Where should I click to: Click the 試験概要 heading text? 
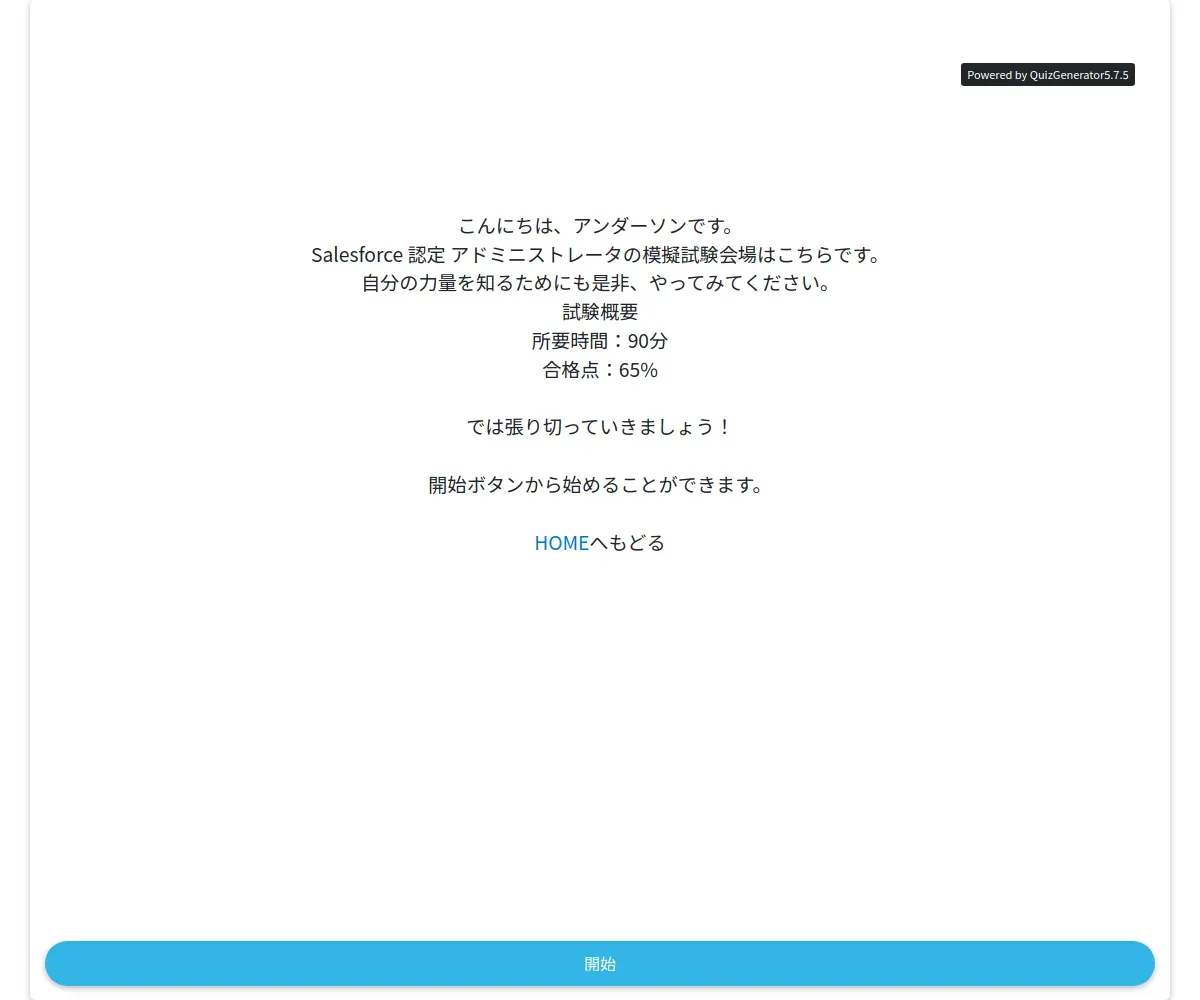[x=600, y=312]
